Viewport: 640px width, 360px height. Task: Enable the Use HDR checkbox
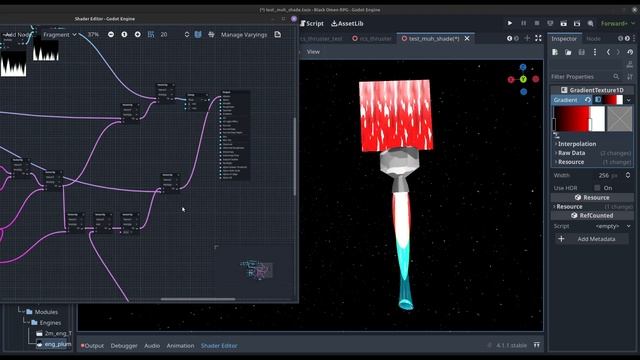tap(597, 188)
